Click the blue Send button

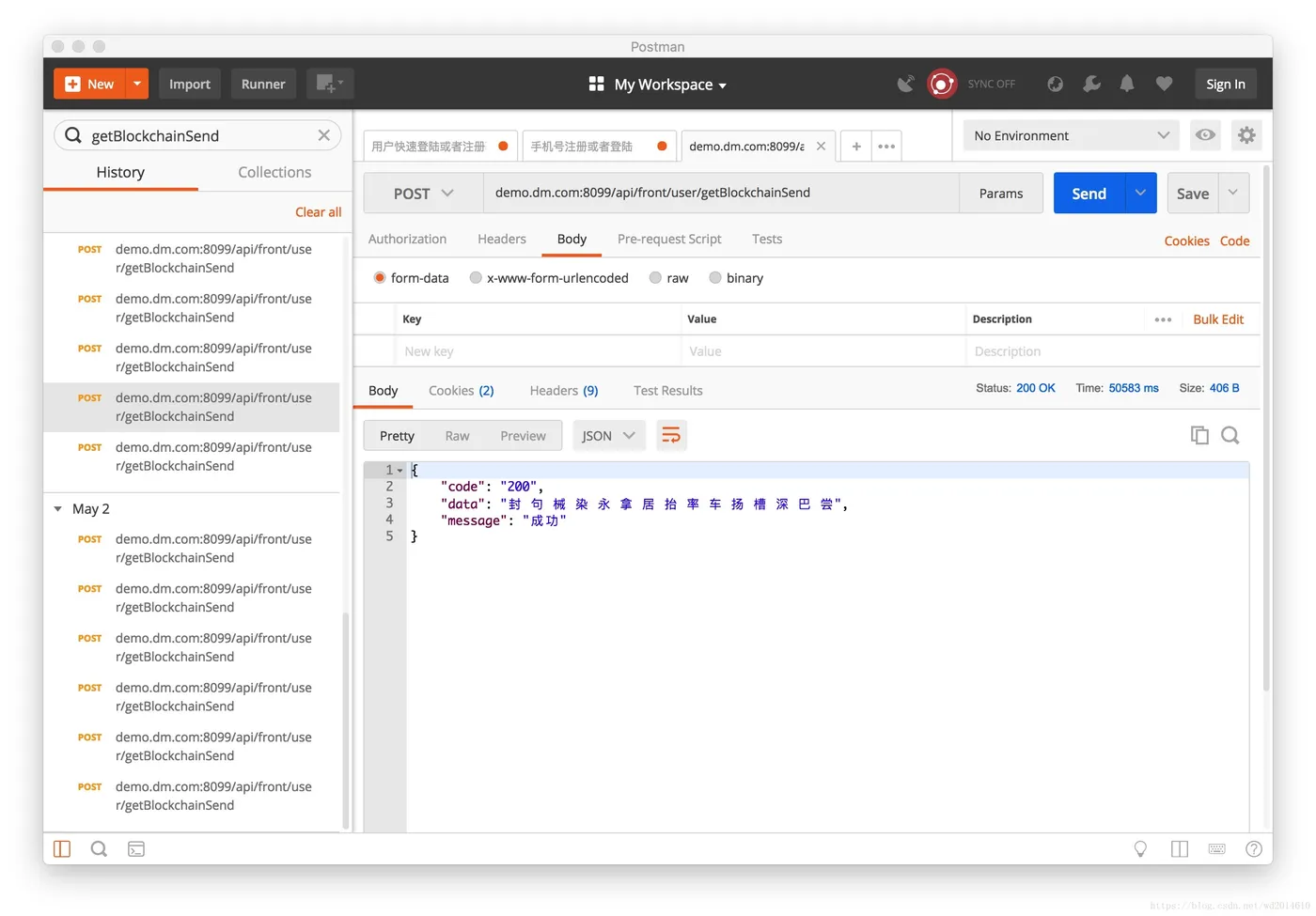tap(1089, 193)
